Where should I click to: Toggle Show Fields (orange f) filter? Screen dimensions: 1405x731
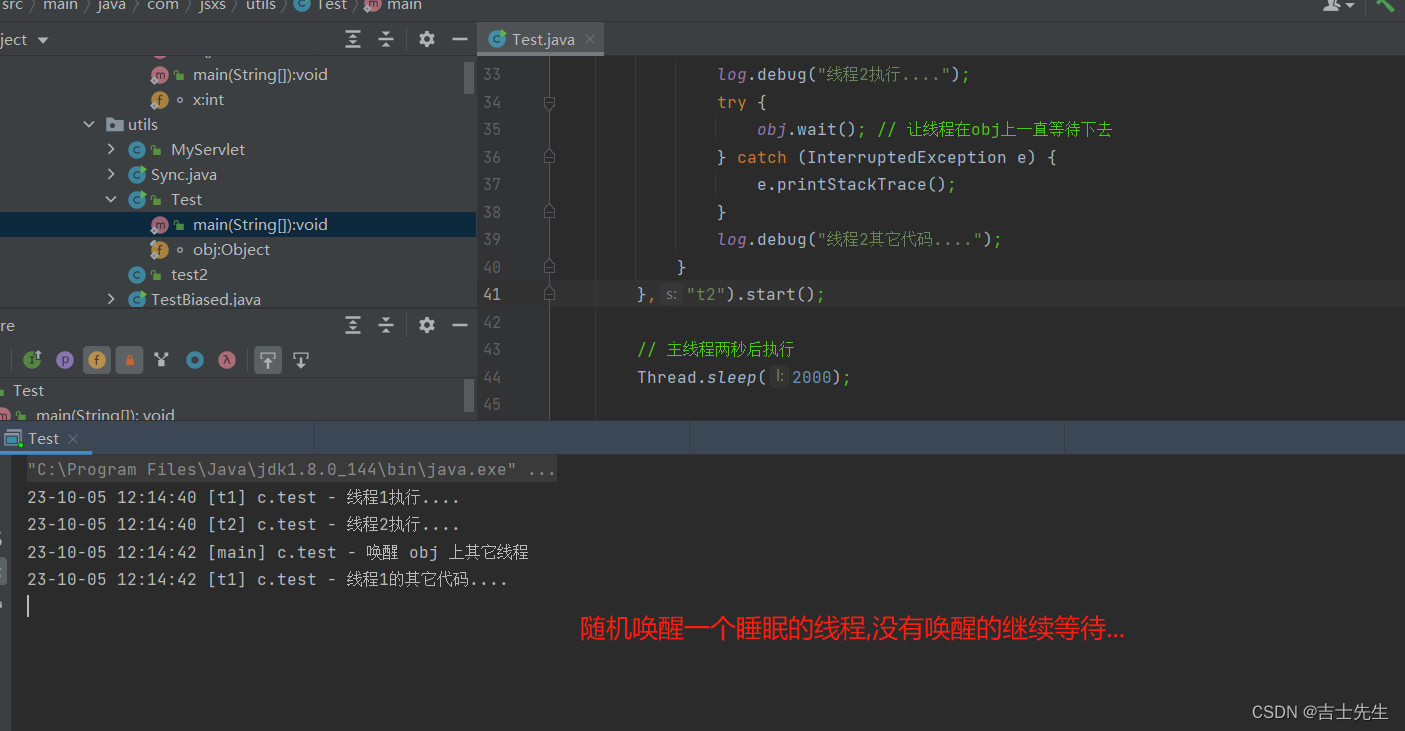[97, 360]
